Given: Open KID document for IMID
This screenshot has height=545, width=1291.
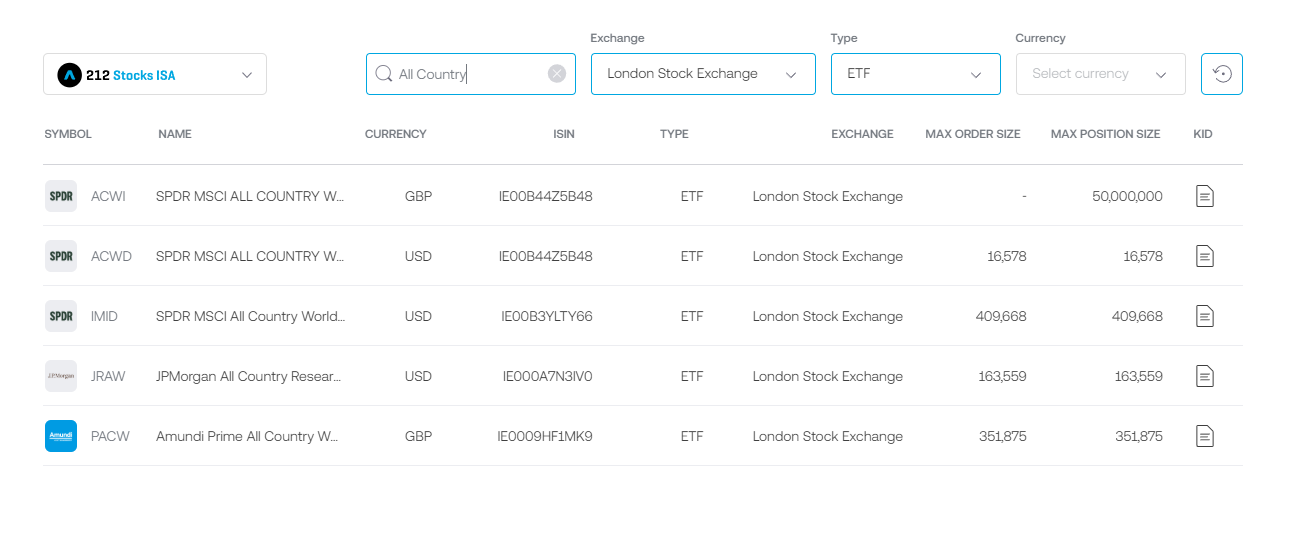Looking at the screenshot, I should 1205,316.
